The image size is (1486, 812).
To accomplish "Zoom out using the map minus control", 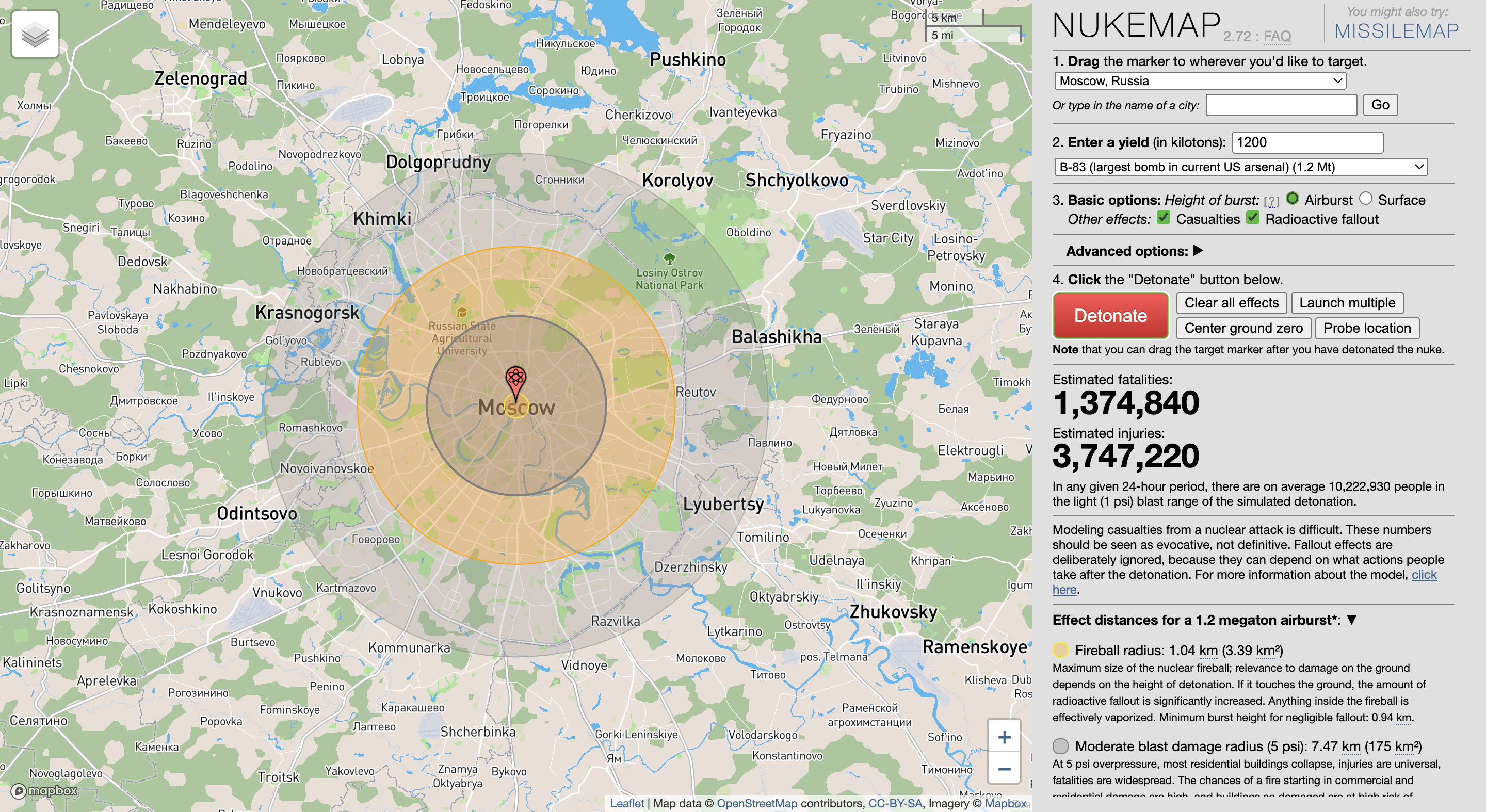I will coord(1004,769).
